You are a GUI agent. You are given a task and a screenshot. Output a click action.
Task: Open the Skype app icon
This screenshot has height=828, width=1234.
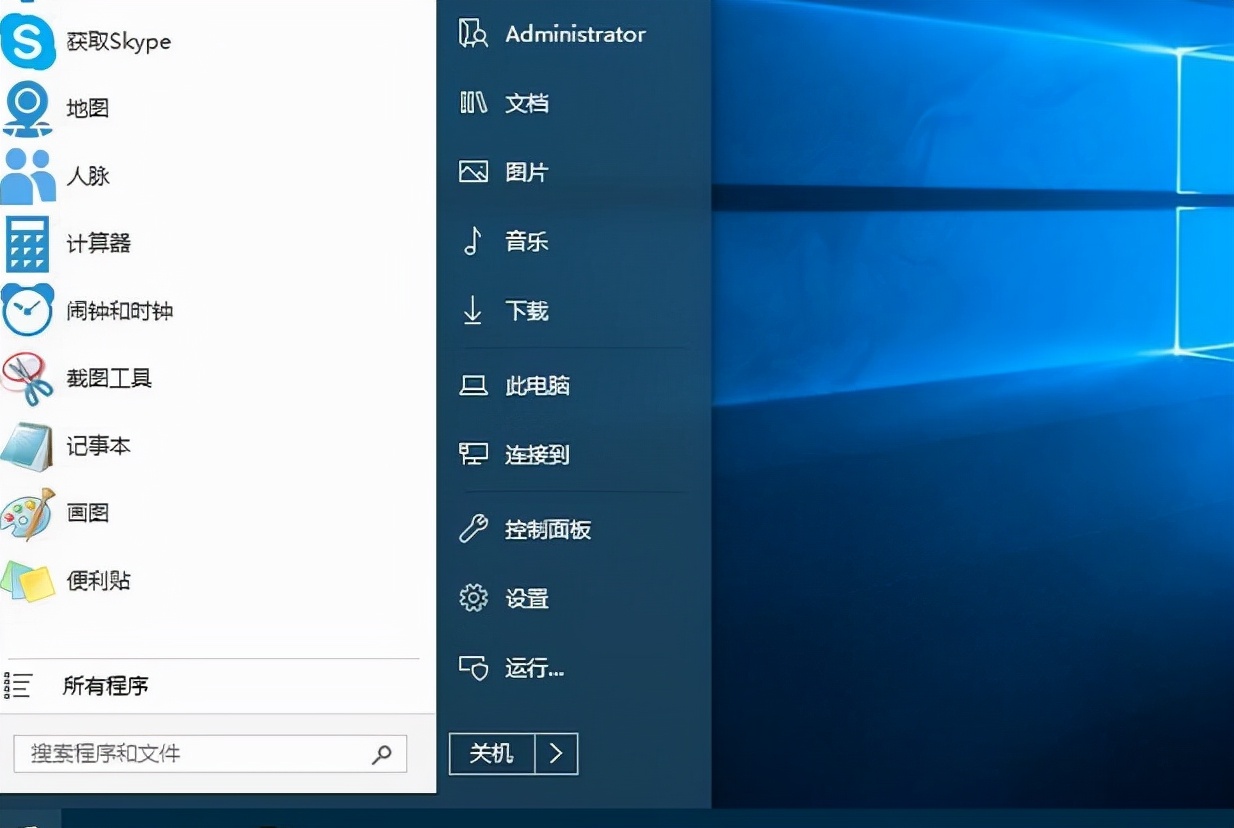[x=28, y=42]
